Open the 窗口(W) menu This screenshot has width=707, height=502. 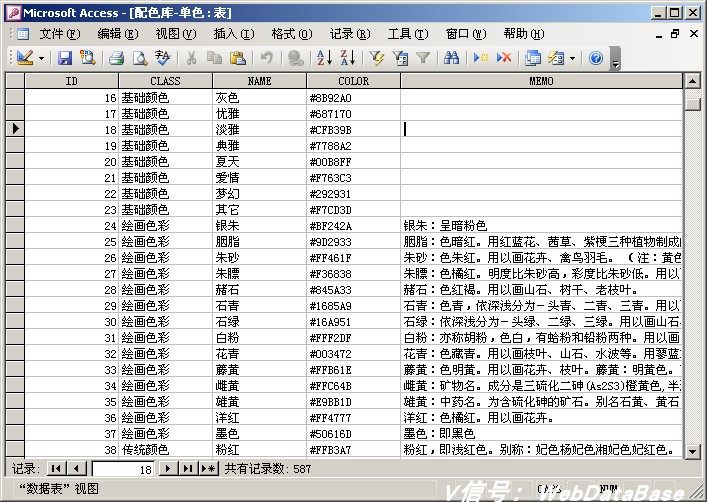point(466,34)
